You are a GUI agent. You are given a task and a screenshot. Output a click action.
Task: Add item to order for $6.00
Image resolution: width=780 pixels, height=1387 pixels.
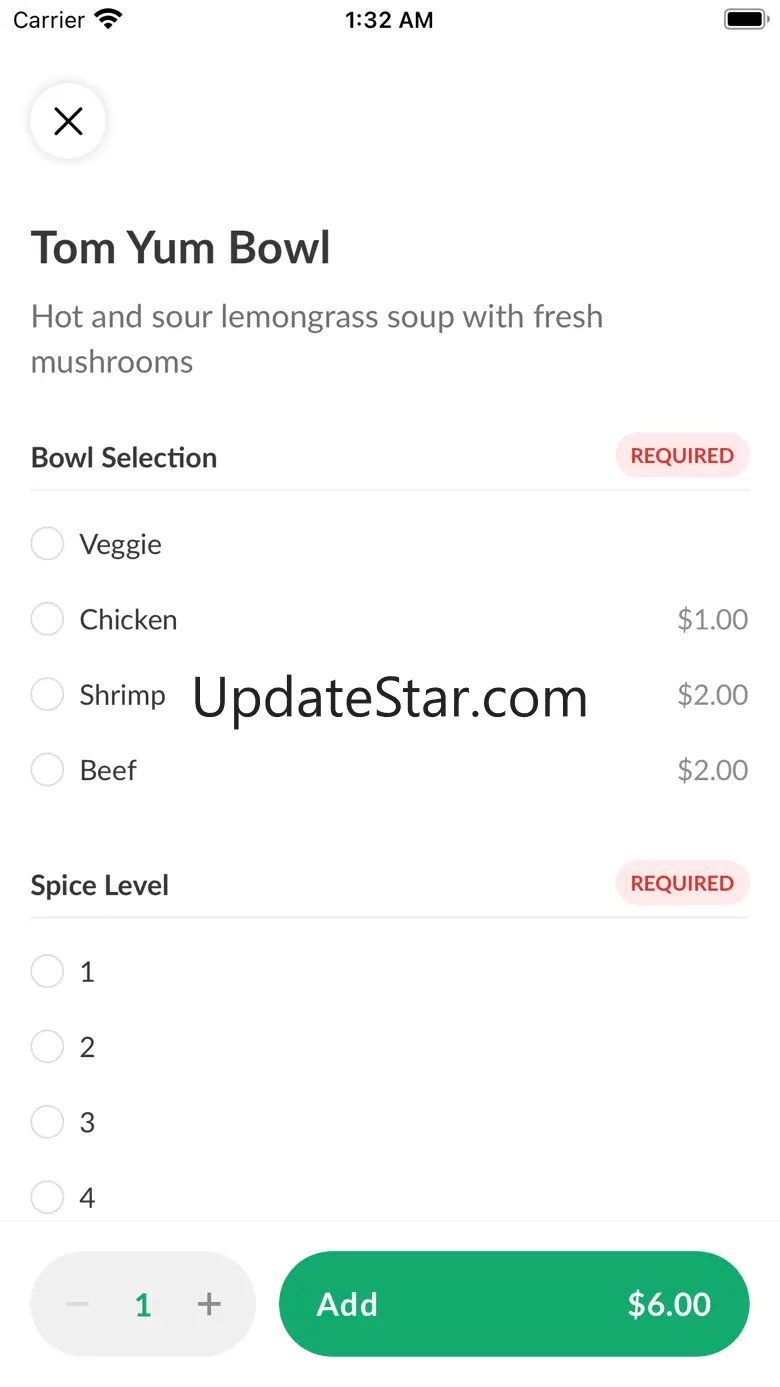tap(513, 1304)
